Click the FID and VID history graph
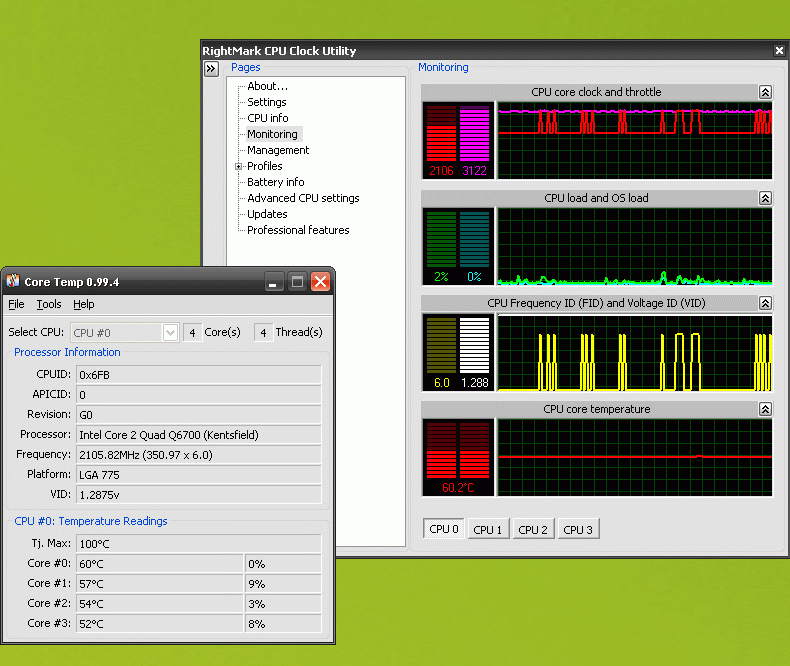This screenshot has width=790, height=666. click(x=635, y=352)
